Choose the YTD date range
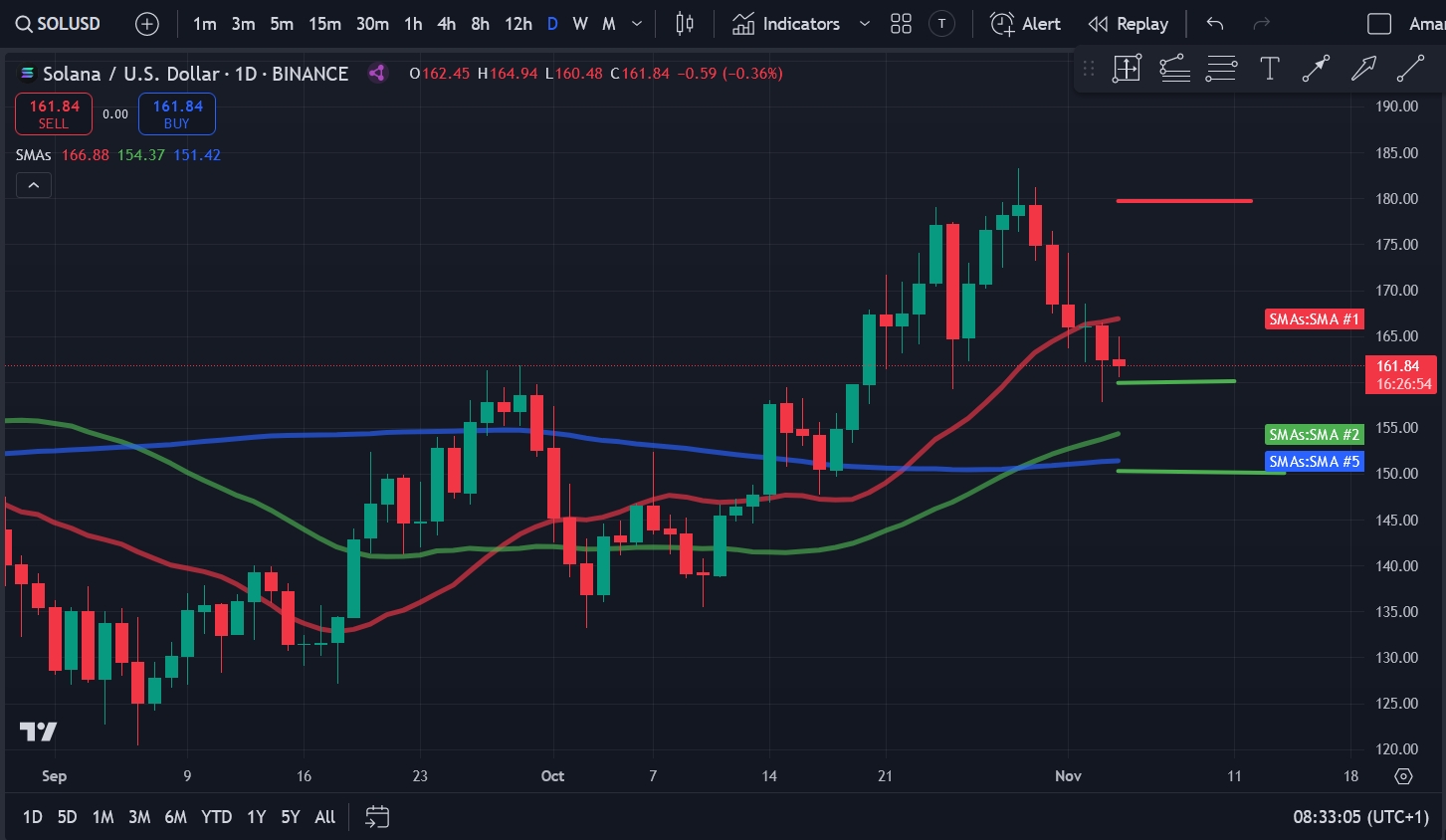 click(216, 817)
